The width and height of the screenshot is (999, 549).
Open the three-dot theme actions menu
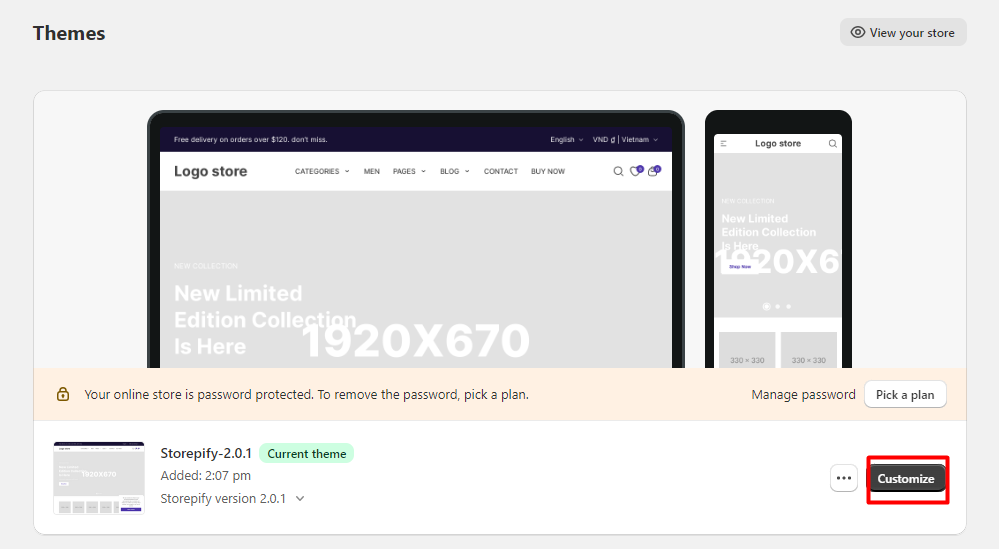(x=844, y=478)
